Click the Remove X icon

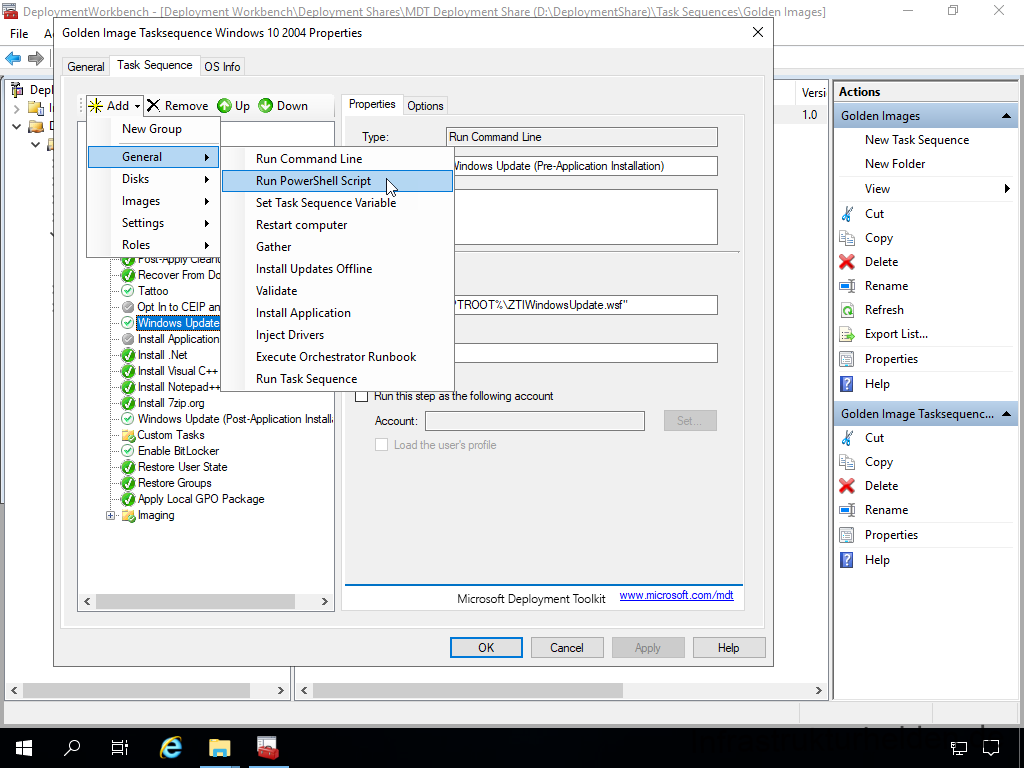tap(153, 106)
